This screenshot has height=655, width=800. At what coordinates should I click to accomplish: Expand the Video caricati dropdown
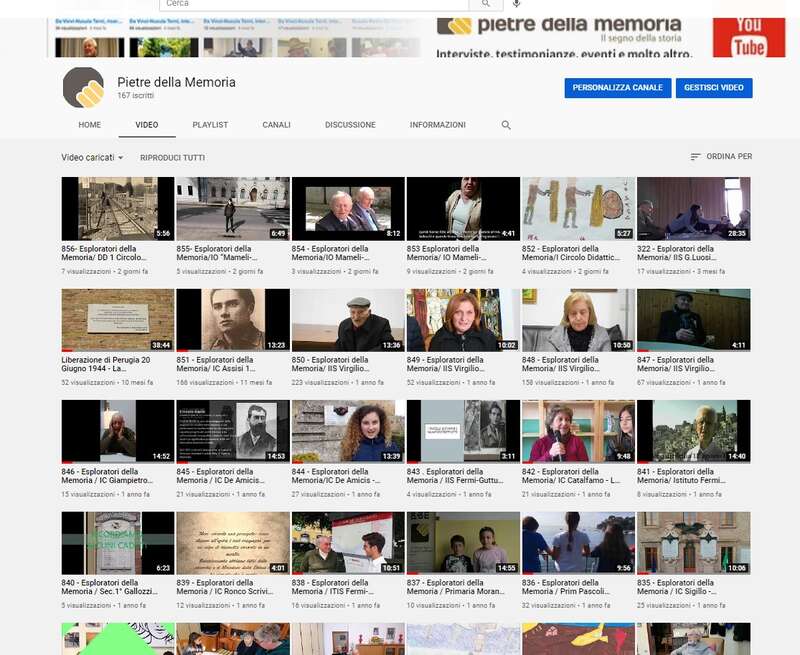92,158
